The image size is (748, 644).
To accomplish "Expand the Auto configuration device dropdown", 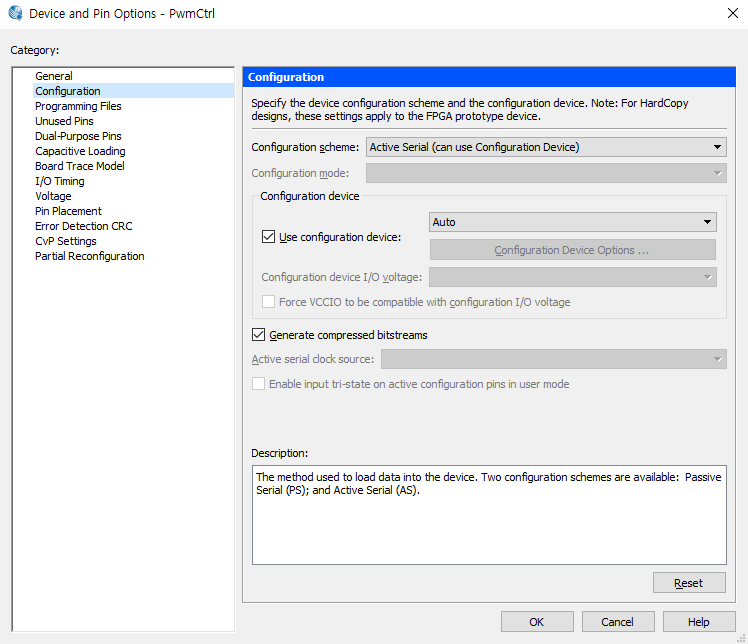I will pos(572,222).
